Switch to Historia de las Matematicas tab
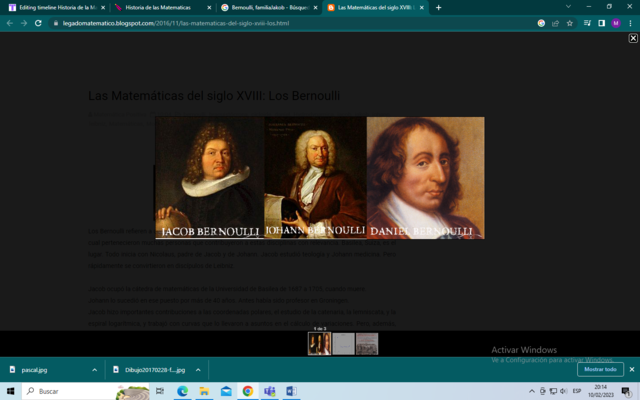The image size is (640, 400). click(162, 7)
